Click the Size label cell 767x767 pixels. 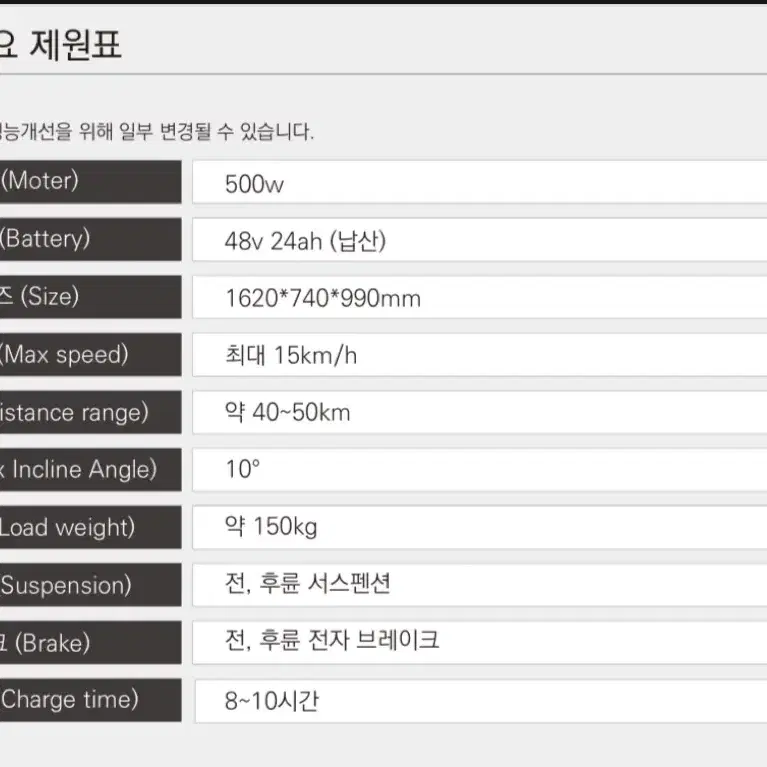90,297
